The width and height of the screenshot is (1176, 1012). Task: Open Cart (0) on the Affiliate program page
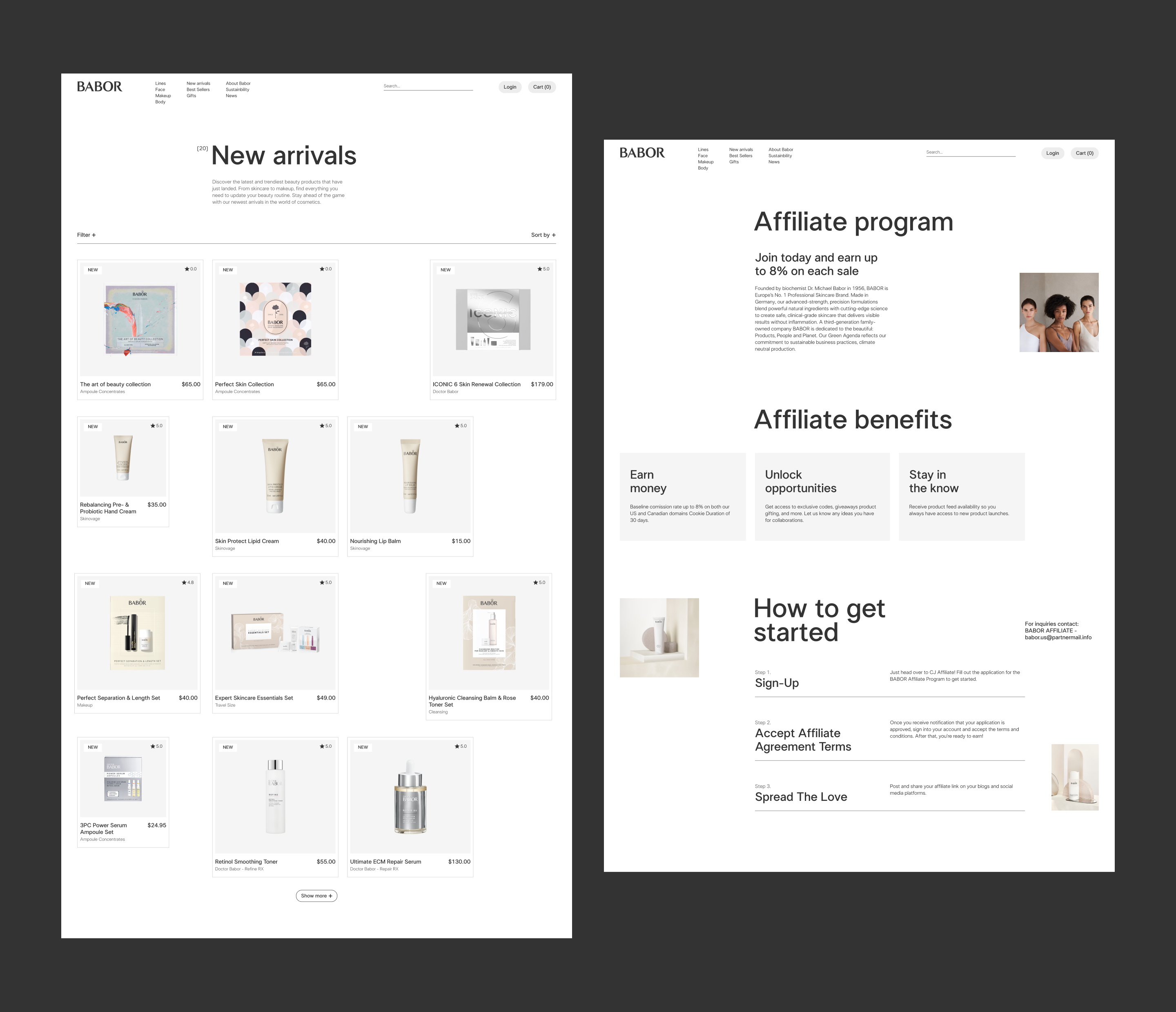1084,153
